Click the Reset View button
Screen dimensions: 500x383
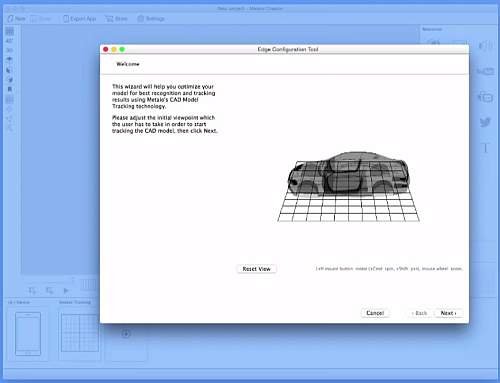[x=256, y=269]
